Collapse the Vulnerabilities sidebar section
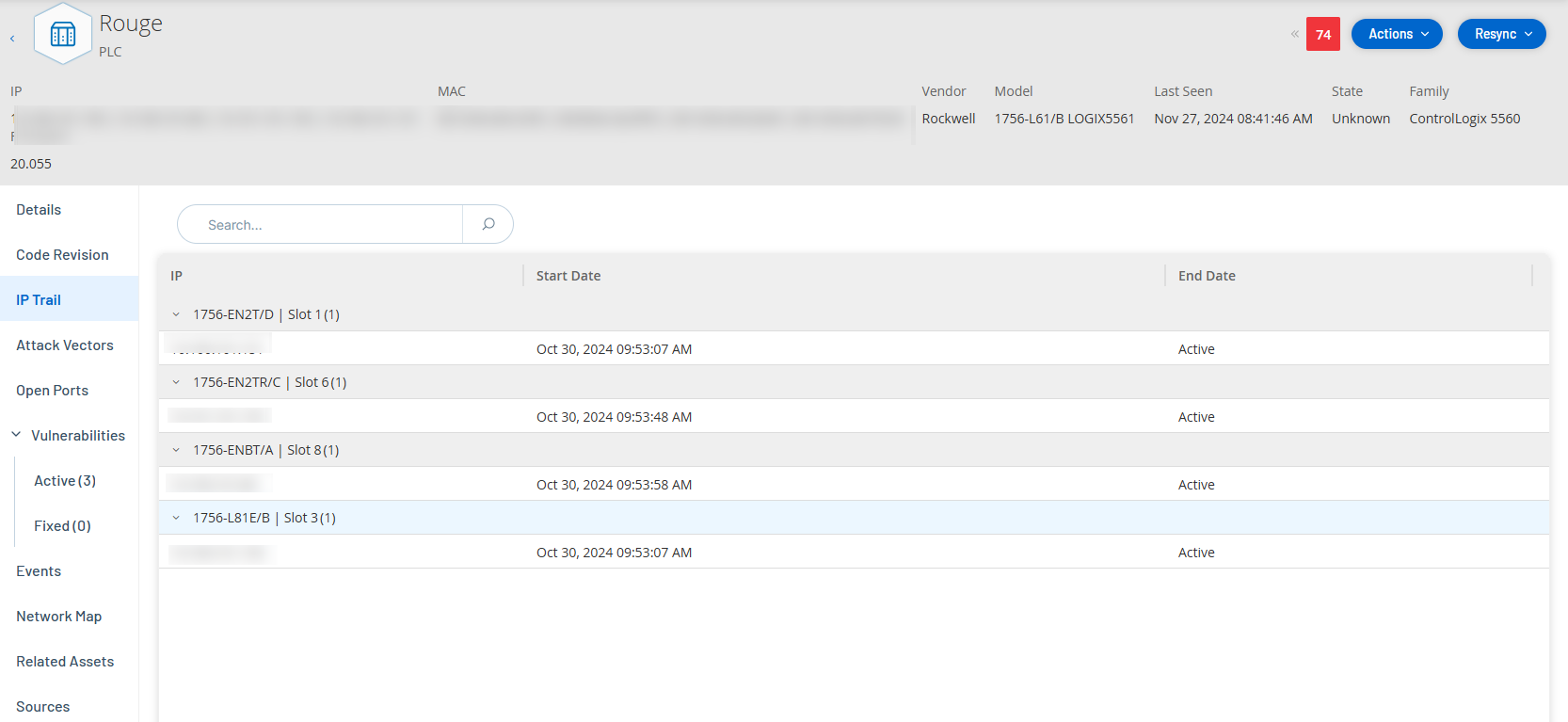1568x722 pixels. (x=16, y=435)
